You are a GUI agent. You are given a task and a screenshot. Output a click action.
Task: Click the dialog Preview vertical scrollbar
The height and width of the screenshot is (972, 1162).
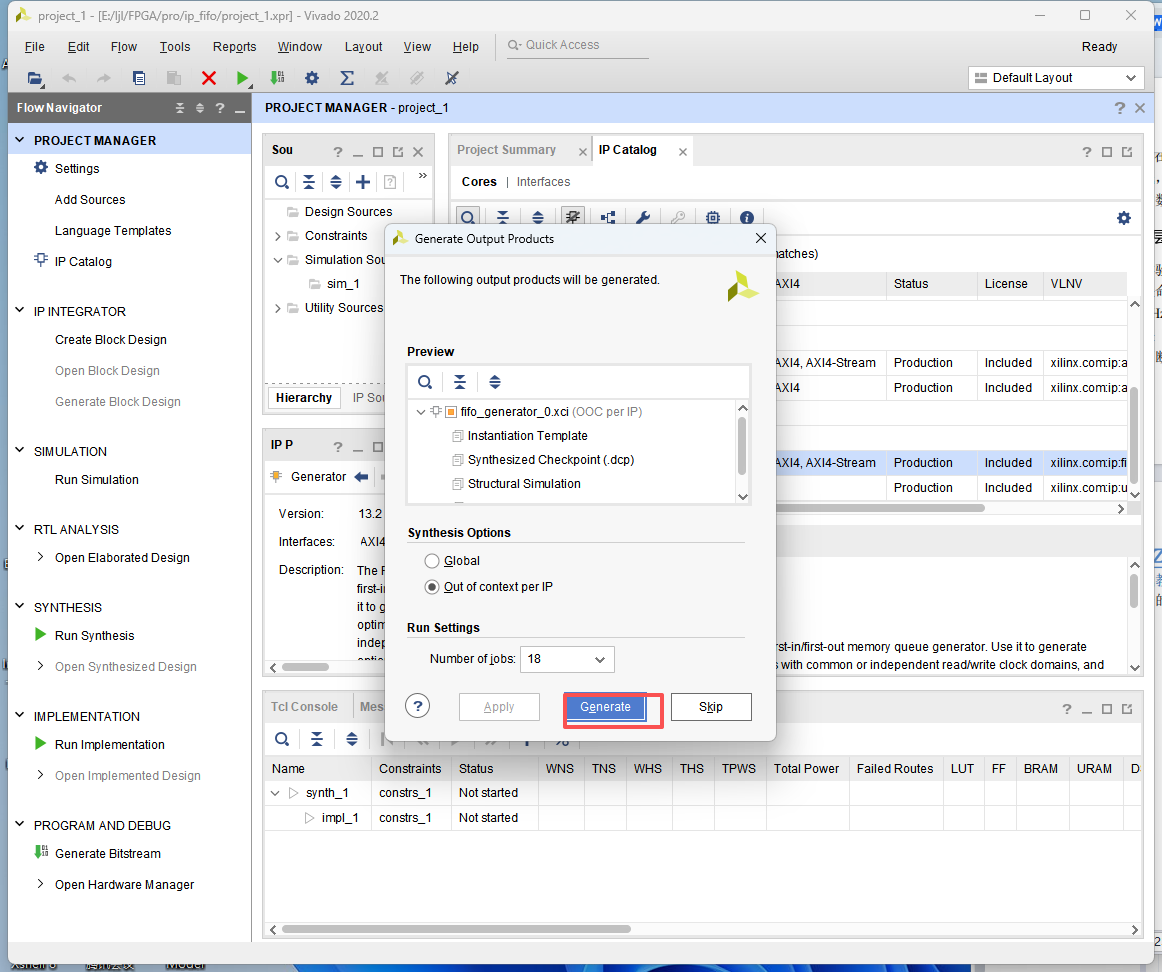coord(743,445)
